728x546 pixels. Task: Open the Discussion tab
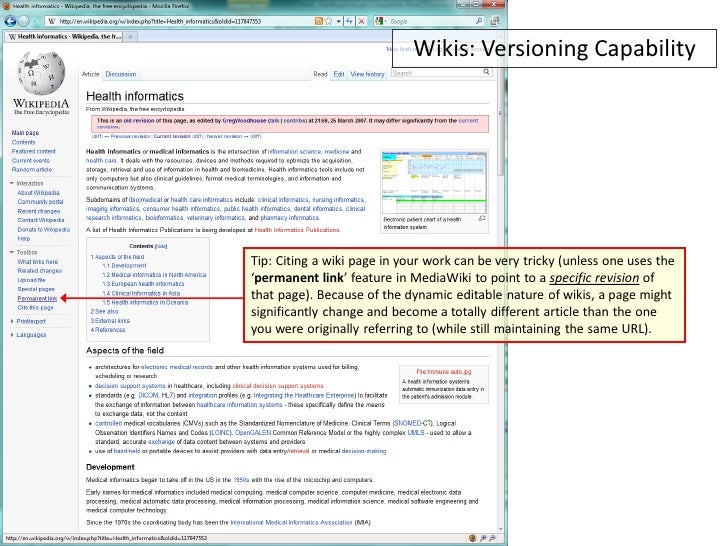(121, 74)
